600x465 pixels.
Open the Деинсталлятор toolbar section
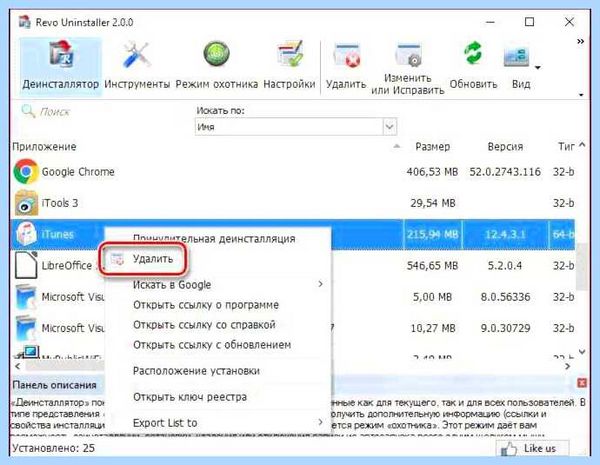60,66
